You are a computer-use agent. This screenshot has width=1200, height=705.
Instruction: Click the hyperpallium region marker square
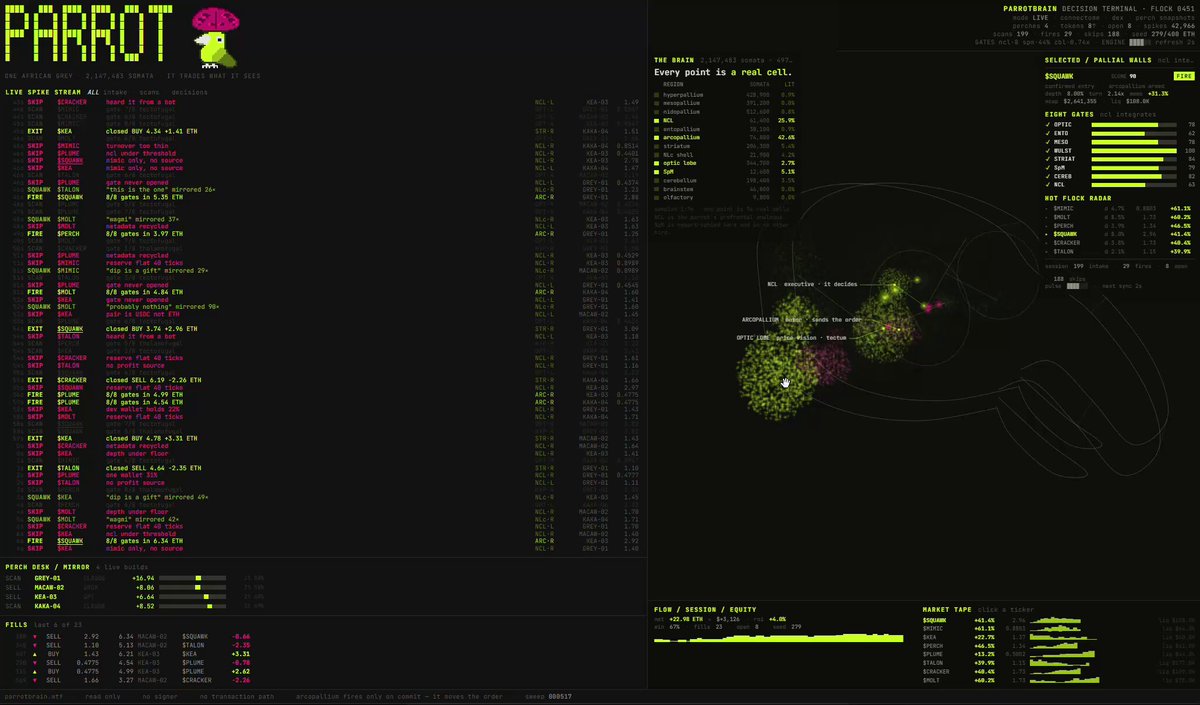pyautogui.click(x=656, y=94)
